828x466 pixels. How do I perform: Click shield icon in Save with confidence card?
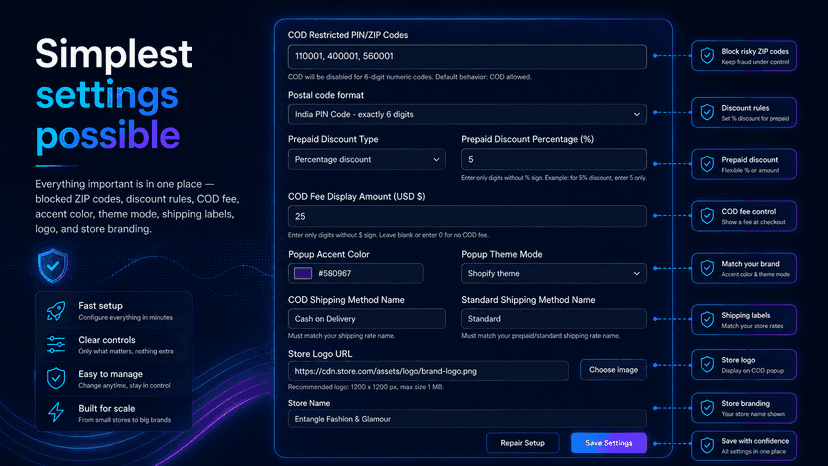click(x=707, y=445)
